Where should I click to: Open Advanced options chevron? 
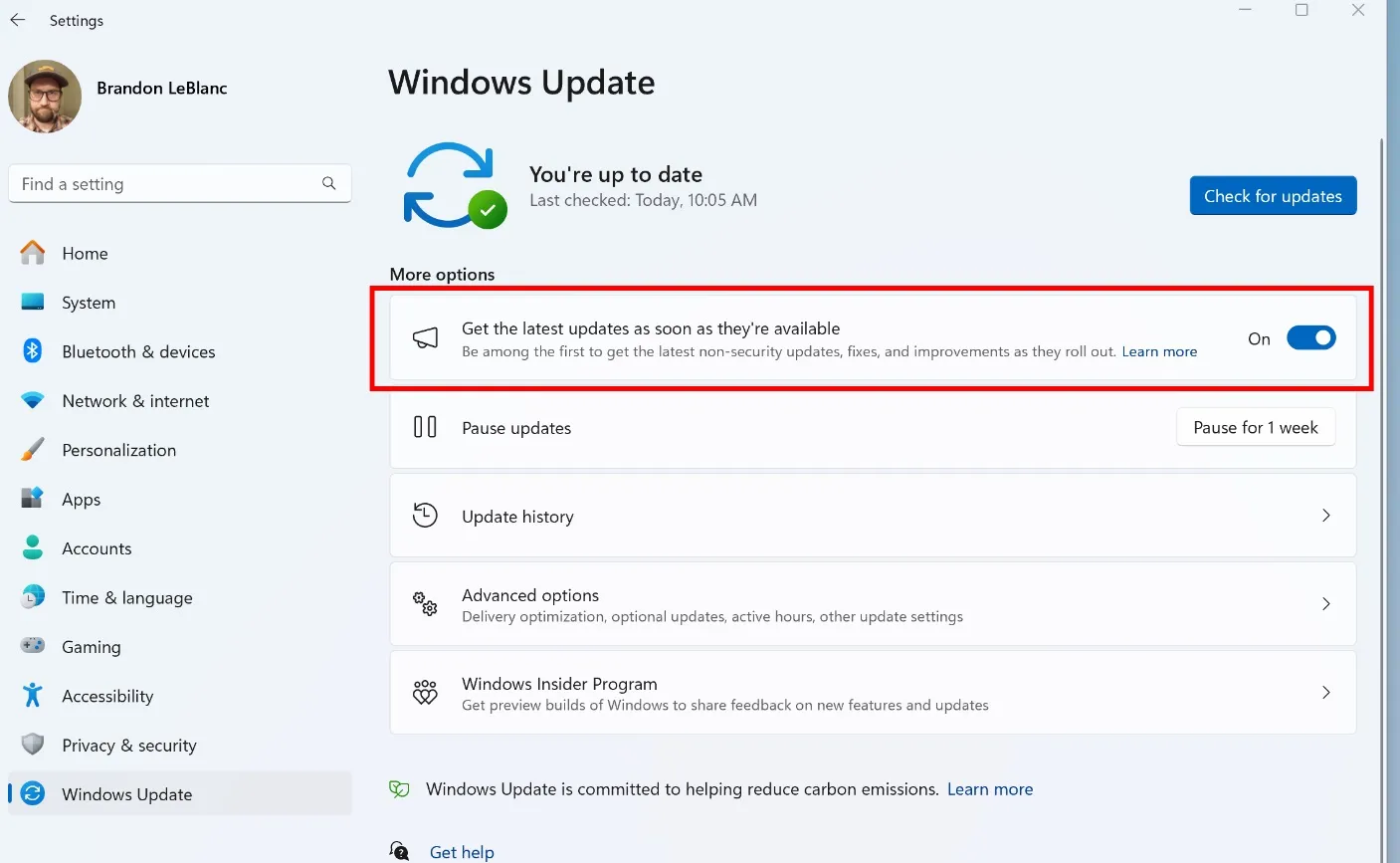1325,604
